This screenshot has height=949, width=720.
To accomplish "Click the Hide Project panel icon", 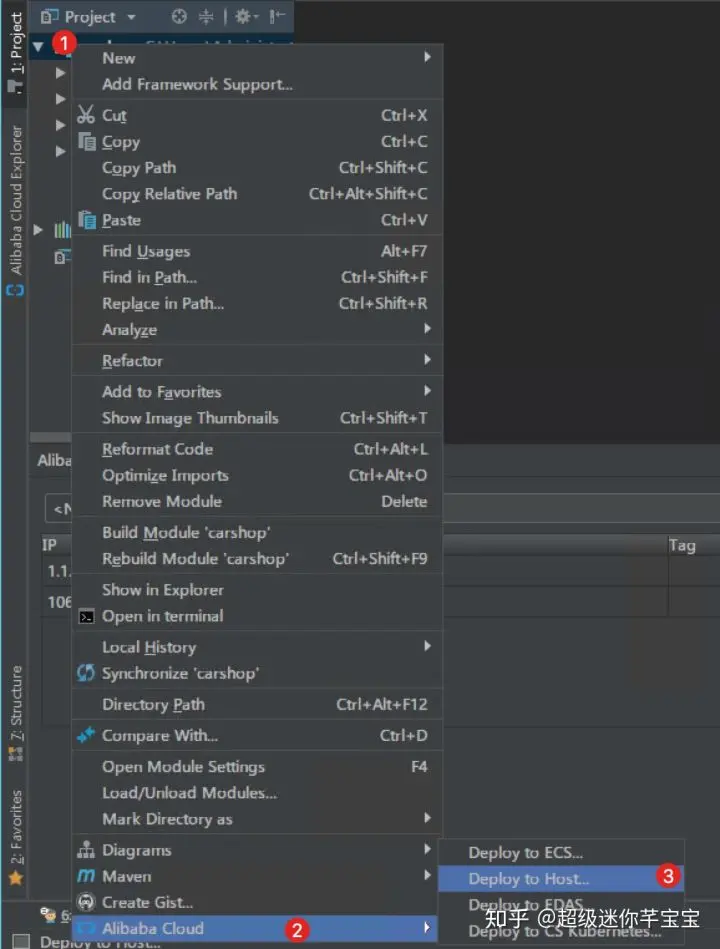I will click(277, 16).
